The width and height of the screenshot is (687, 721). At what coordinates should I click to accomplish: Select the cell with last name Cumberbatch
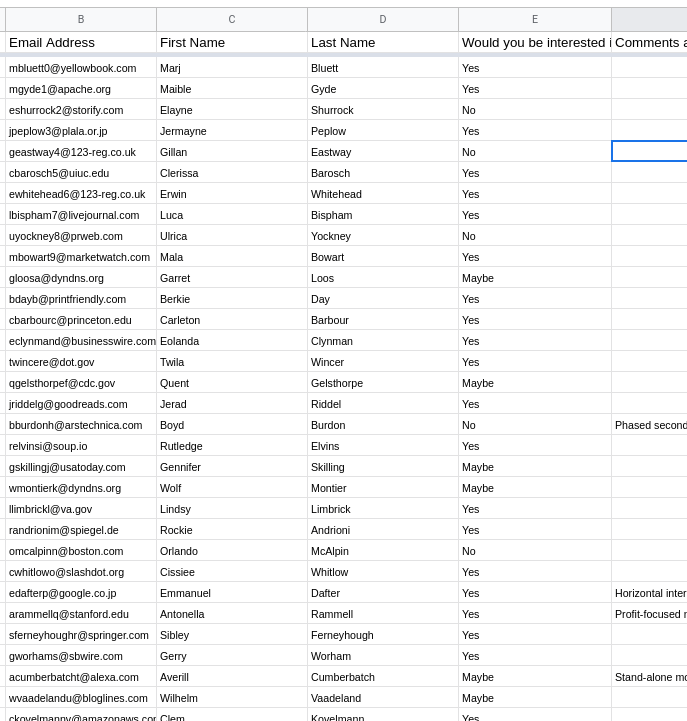383,677
